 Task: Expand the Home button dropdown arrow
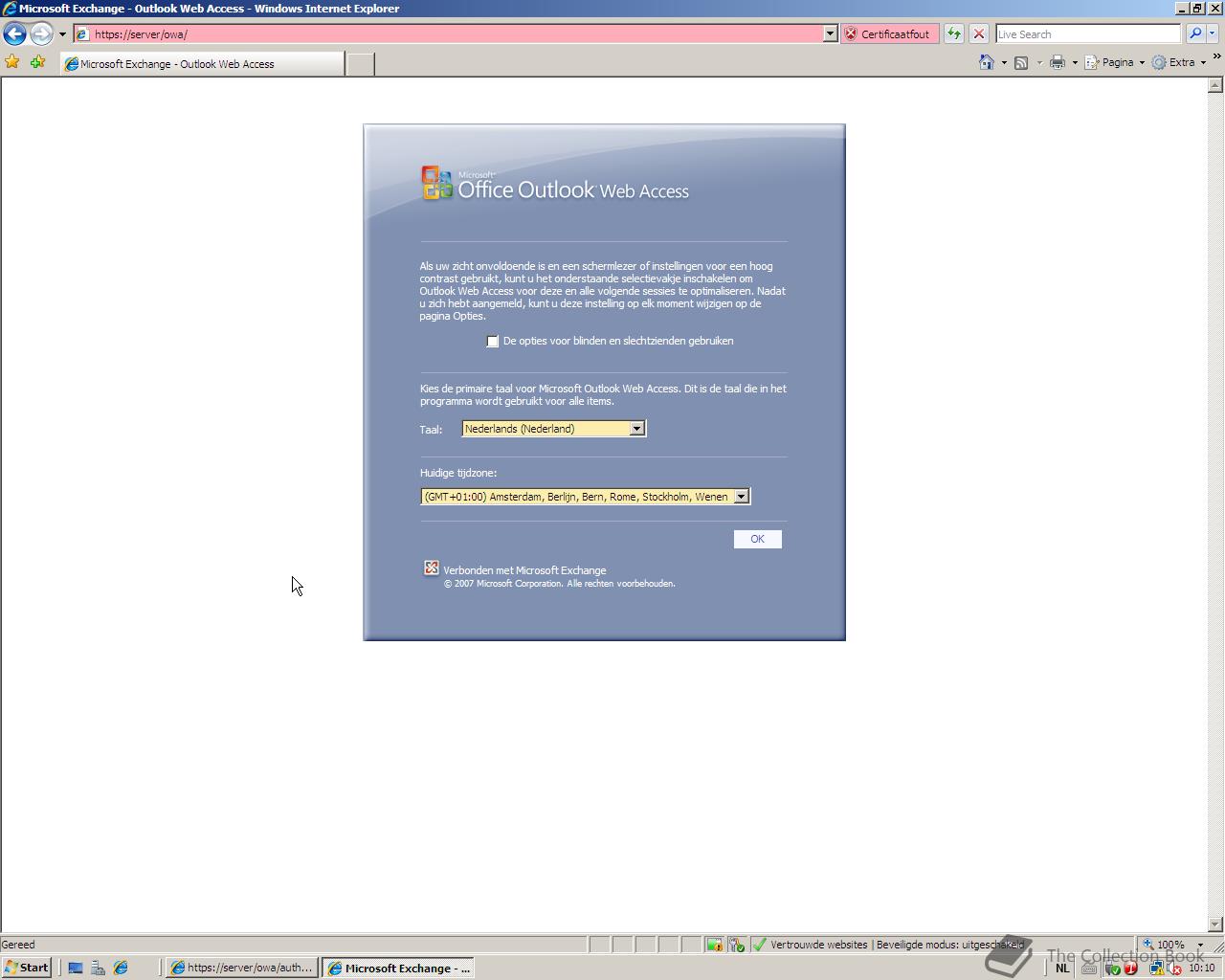(x=1004, y=63)
